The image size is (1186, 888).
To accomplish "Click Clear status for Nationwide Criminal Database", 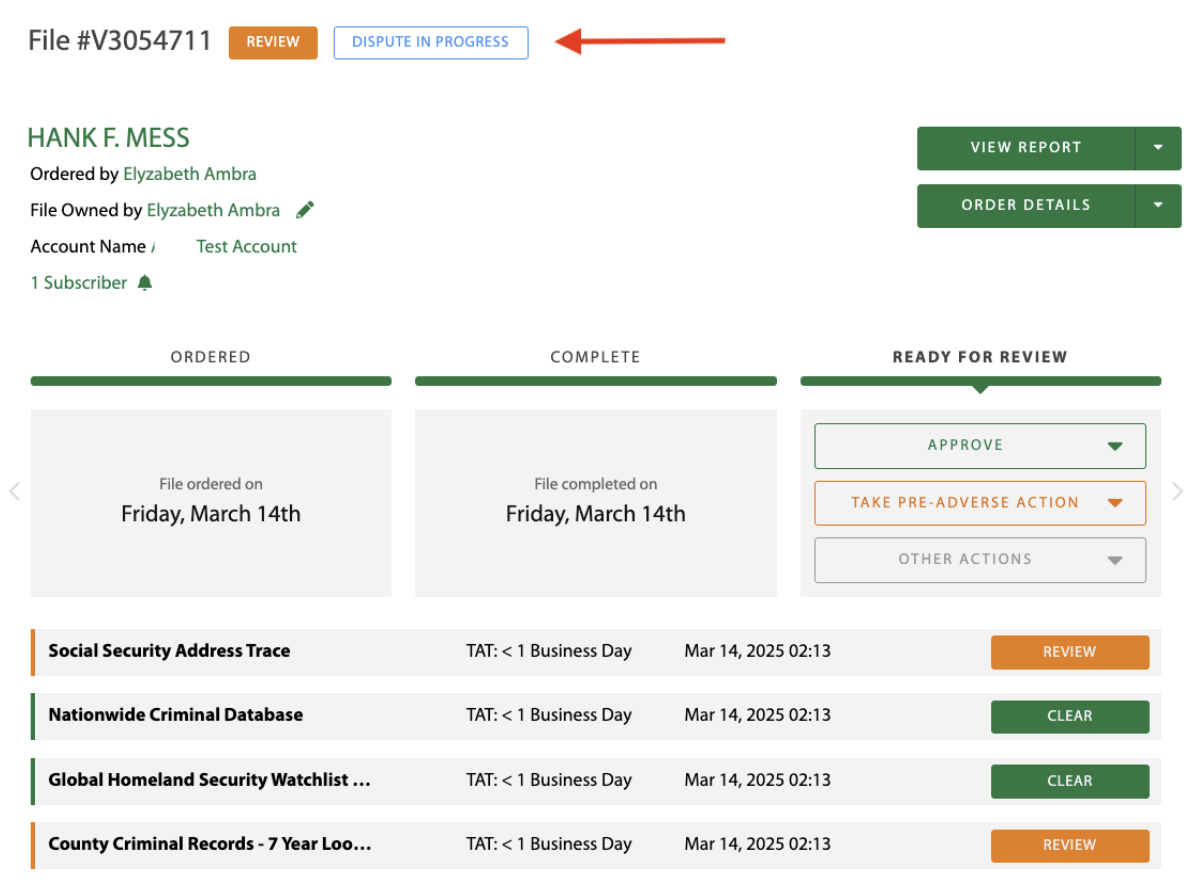I will pyautogui.click(x=1069, y=716).
